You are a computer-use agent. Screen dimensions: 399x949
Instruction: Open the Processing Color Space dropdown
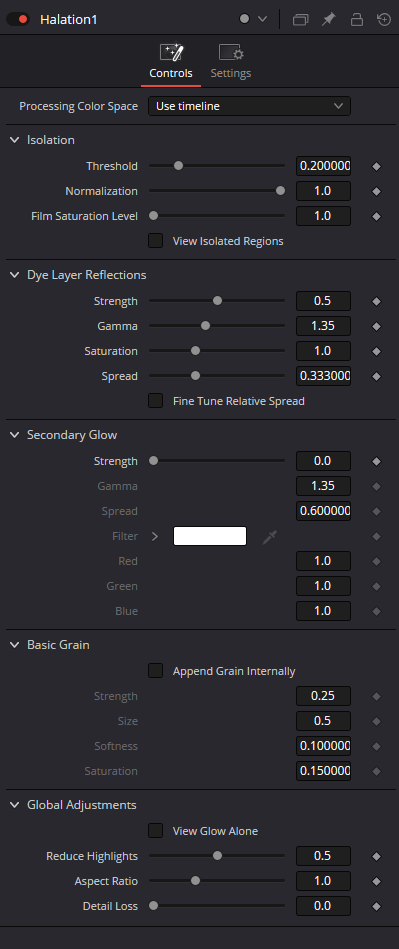click(x=249, y=106)
